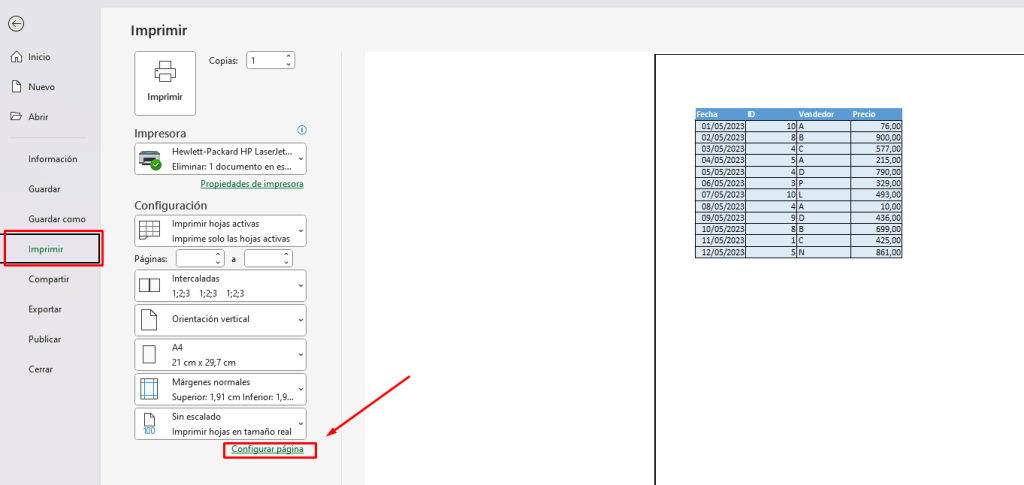Select Compartir in the sidebar

(x=51, y=279)
